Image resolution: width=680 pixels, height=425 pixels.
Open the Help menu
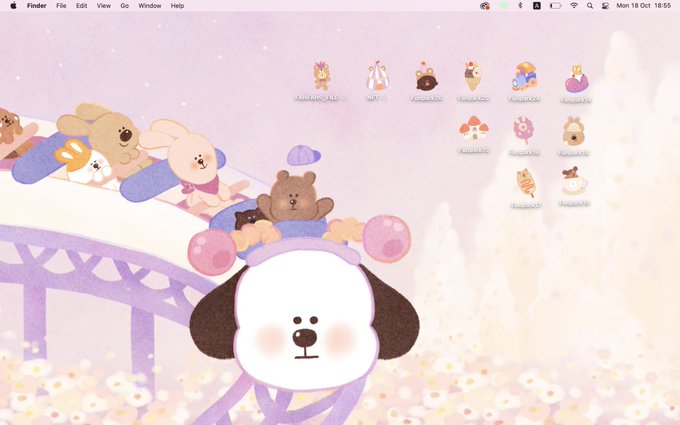click(x=177, y=6)
